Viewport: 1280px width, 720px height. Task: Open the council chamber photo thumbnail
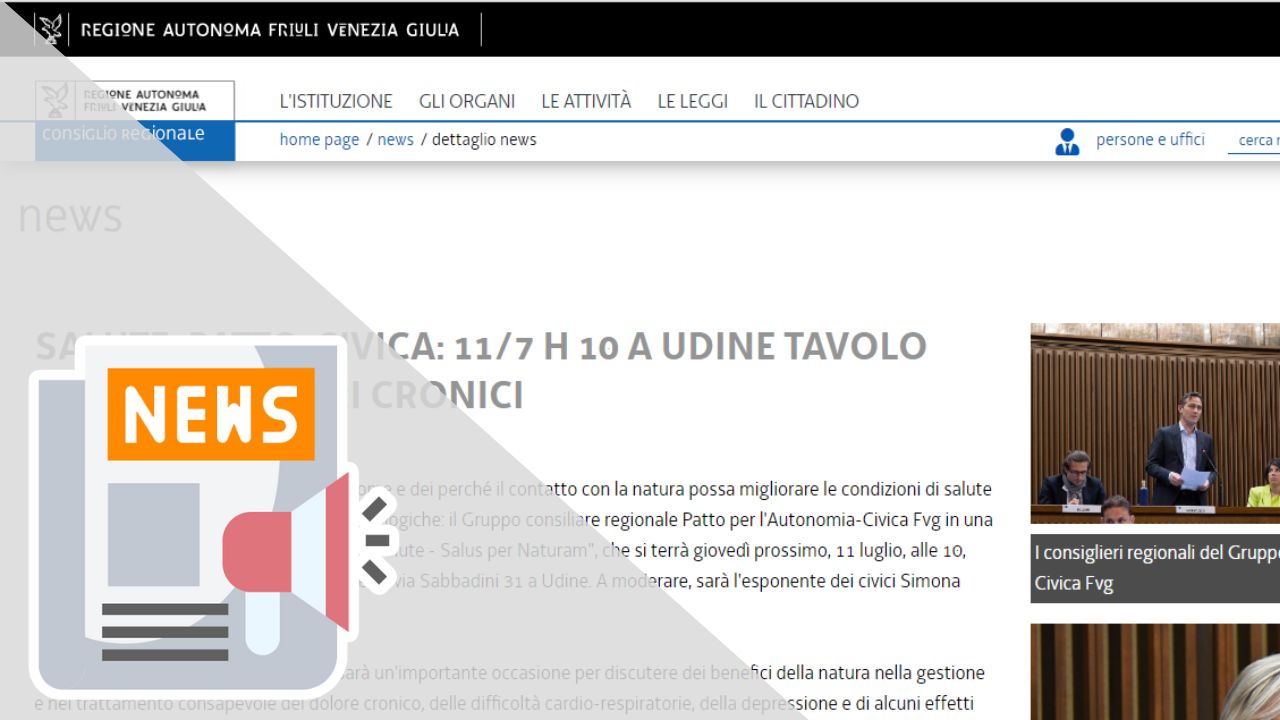coord(1155,422)
